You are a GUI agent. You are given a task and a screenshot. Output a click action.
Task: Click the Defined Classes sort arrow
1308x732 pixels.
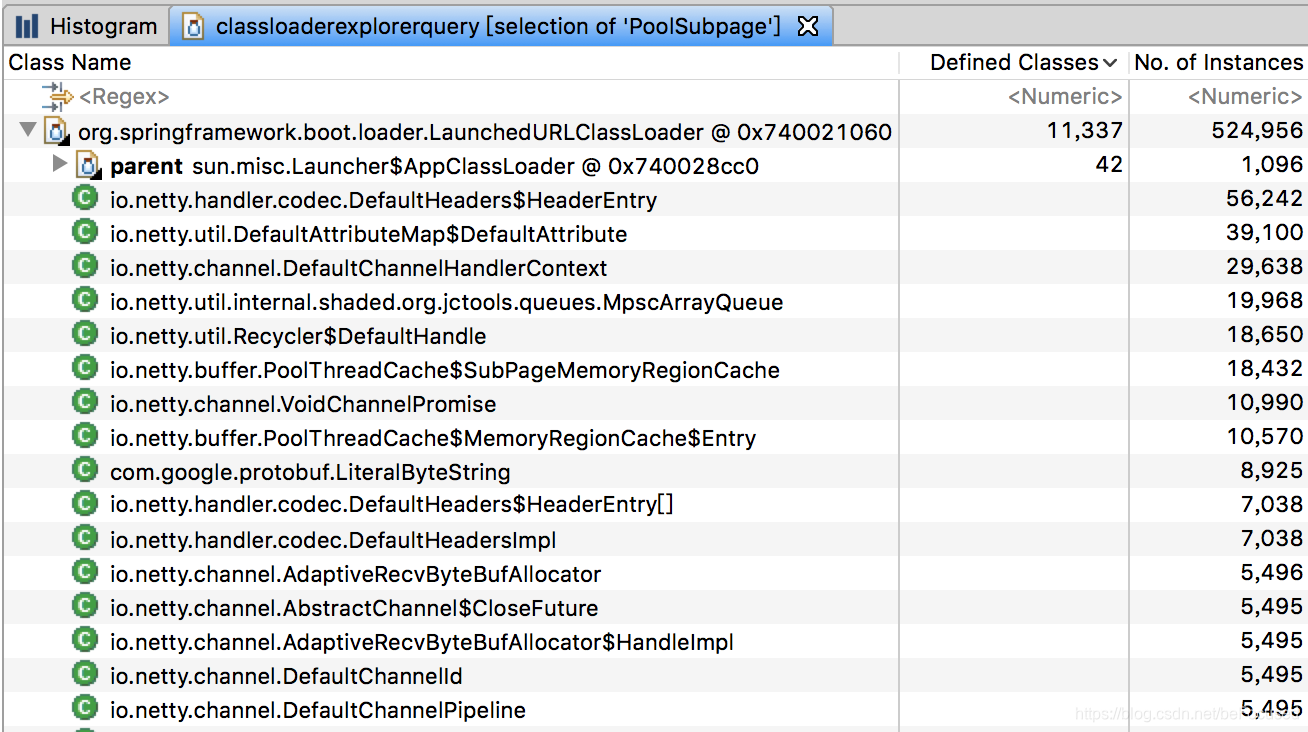pyautogui.click(x=1110, y=63)
